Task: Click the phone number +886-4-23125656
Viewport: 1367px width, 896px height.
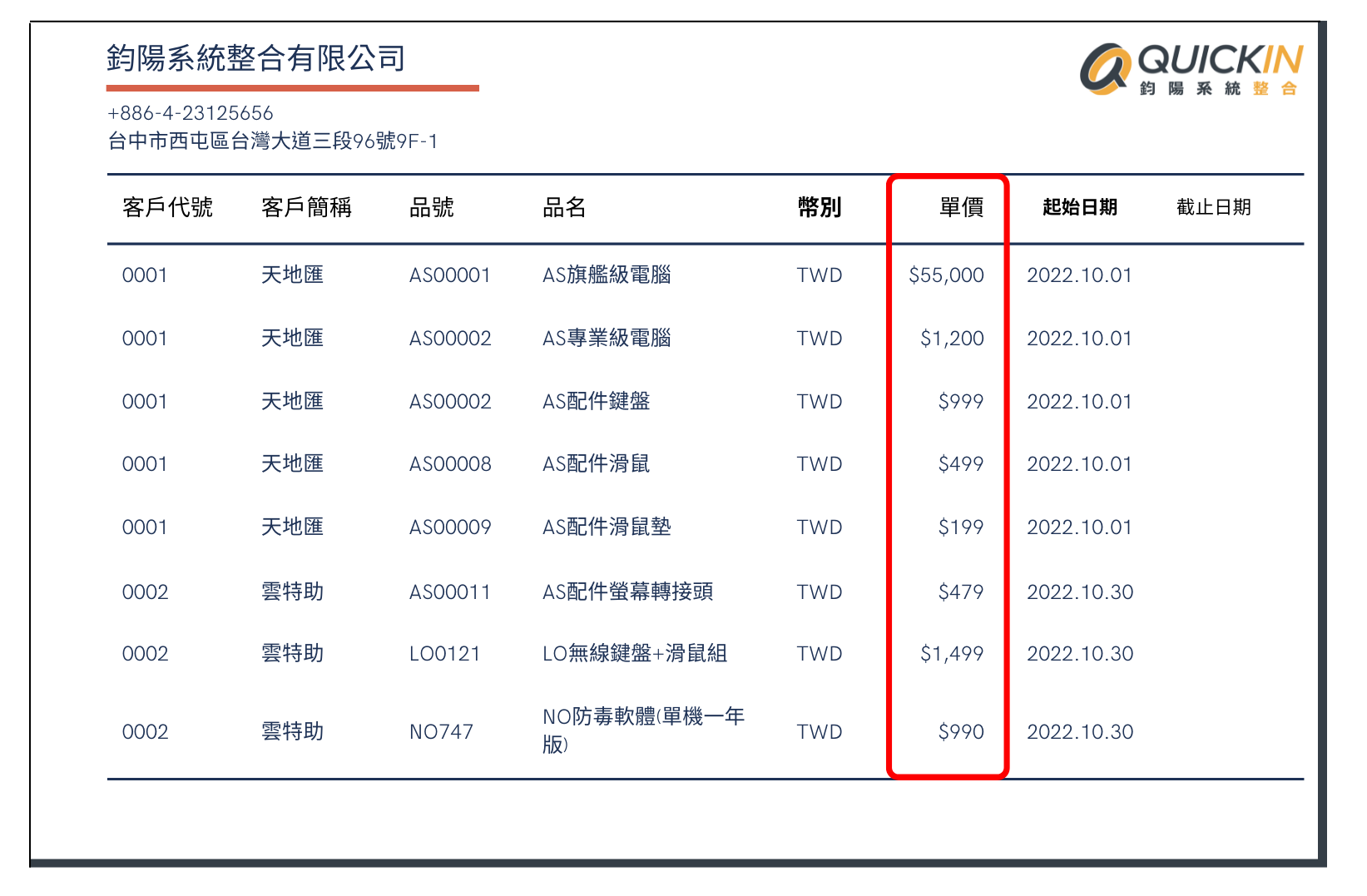Action: click(x=191, y=113)
